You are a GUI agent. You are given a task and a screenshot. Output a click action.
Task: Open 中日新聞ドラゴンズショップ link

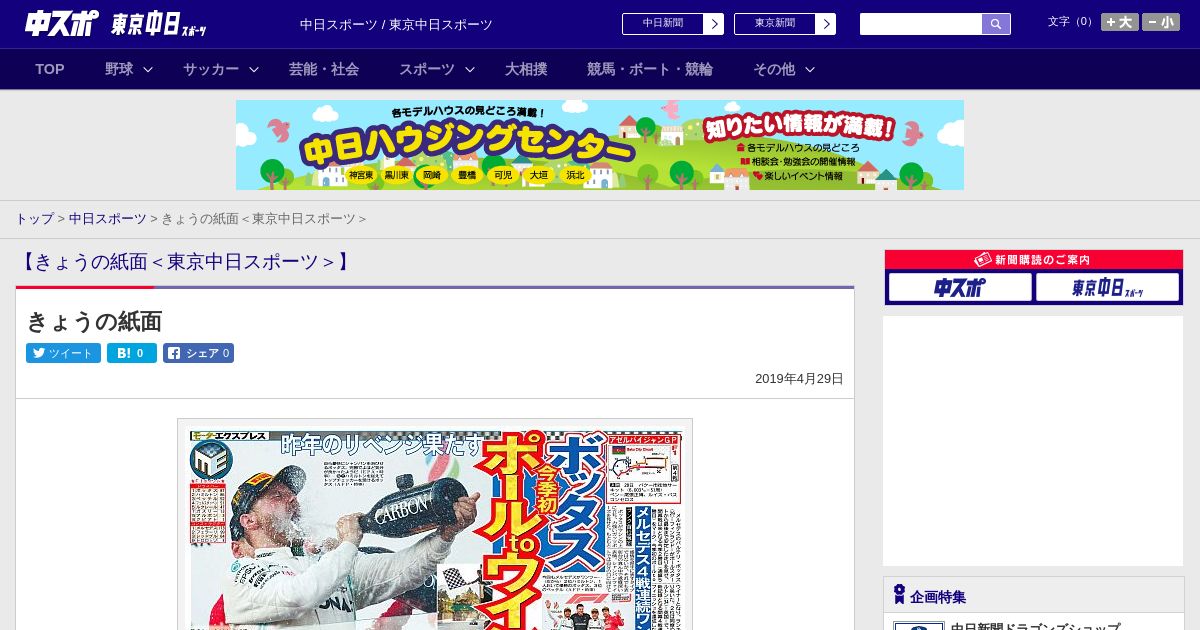click(1034, 627)
